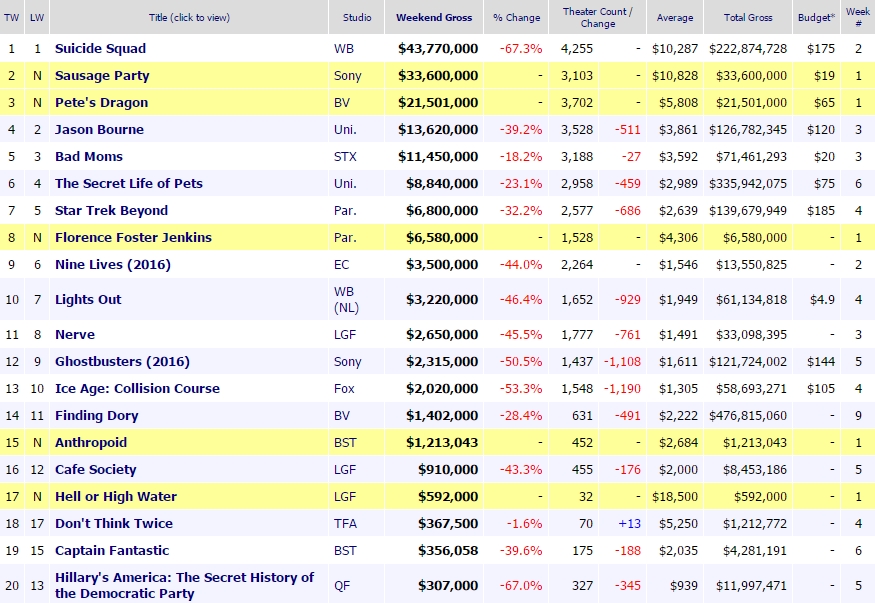Sort by the % Change header

pos(517,17)
